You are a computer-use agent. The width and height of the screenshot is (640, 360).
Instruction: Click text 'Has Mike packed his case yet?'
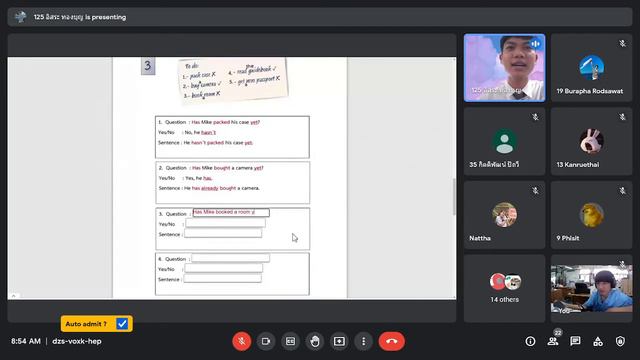tap(226, 122)
